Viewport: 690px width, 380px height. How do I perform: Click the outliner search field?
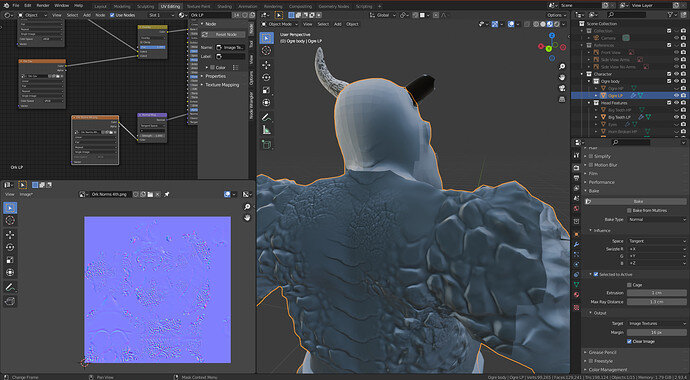[626, 15]
